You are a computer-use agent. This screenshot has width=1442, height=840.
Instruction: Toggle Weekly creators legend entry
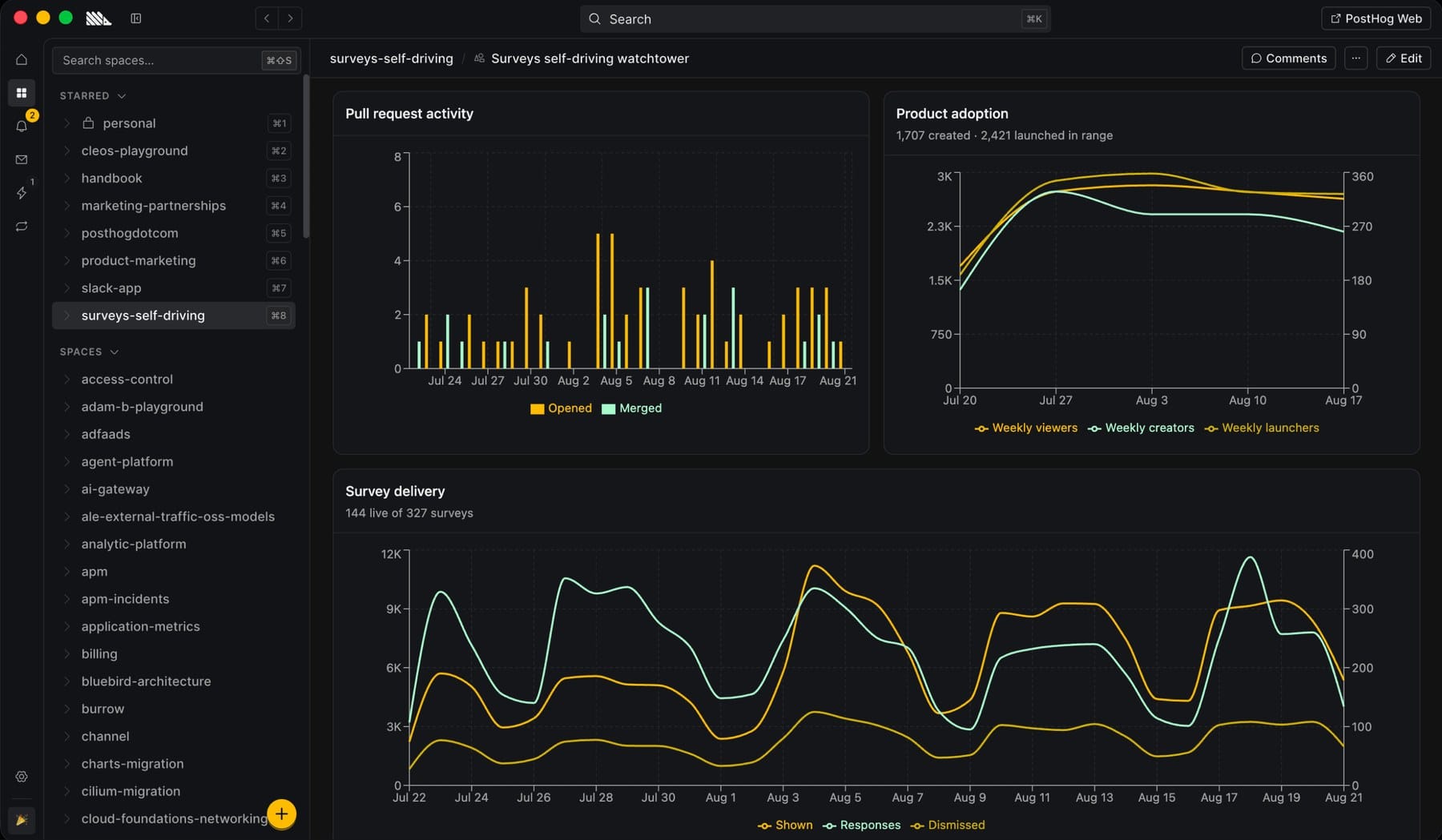tap(1141, 428)
